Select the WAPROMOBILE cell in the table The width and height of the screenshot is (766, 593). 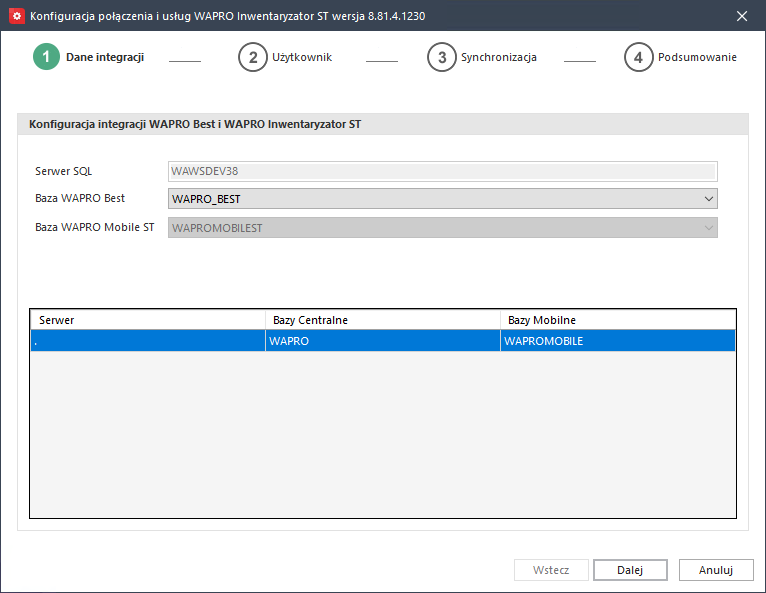point(618,341)
